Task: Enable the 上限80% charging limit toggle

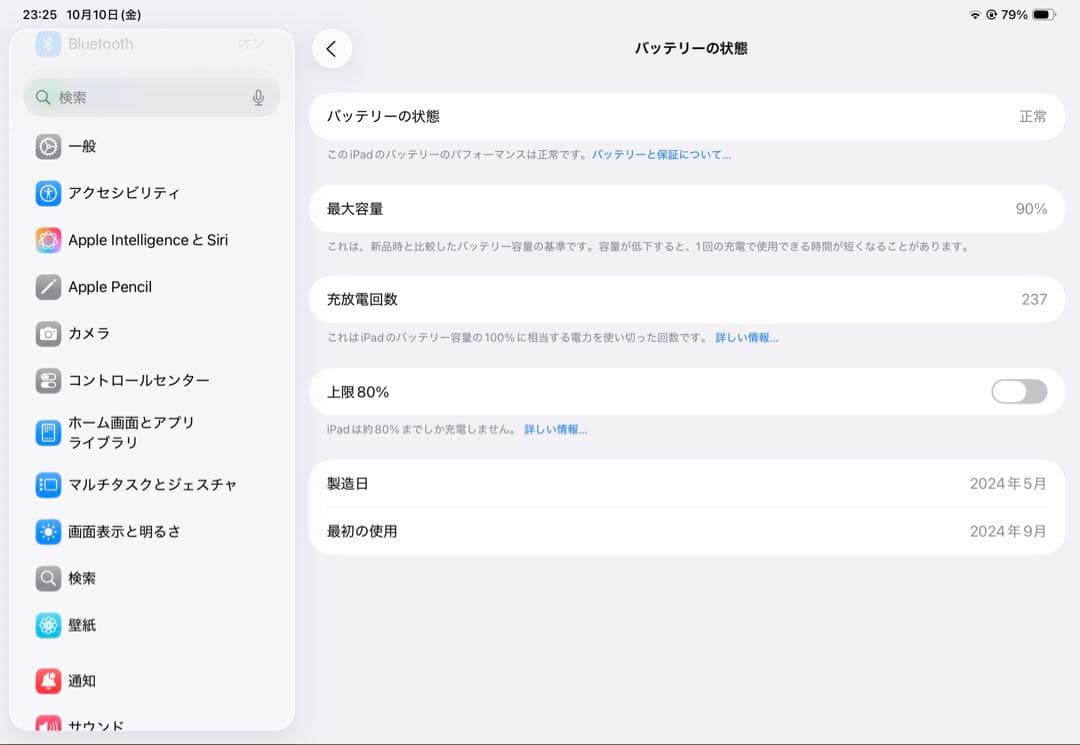Action: (1018, 392)
